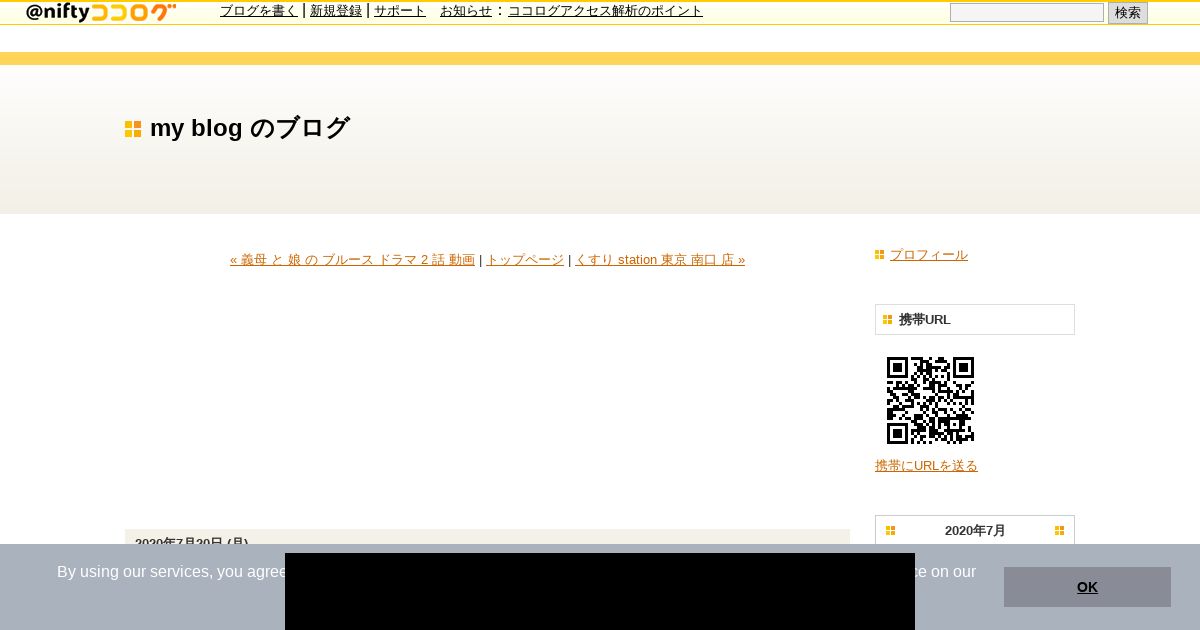
Task: Focus the search text field
Action: (1027, 13)
